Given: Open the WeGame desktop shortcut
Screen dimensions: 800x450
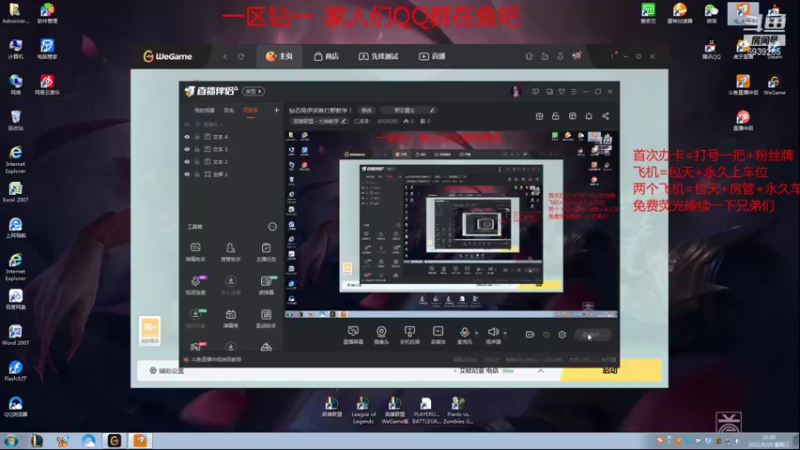Looking at the screenshot, I should point(774,86).
